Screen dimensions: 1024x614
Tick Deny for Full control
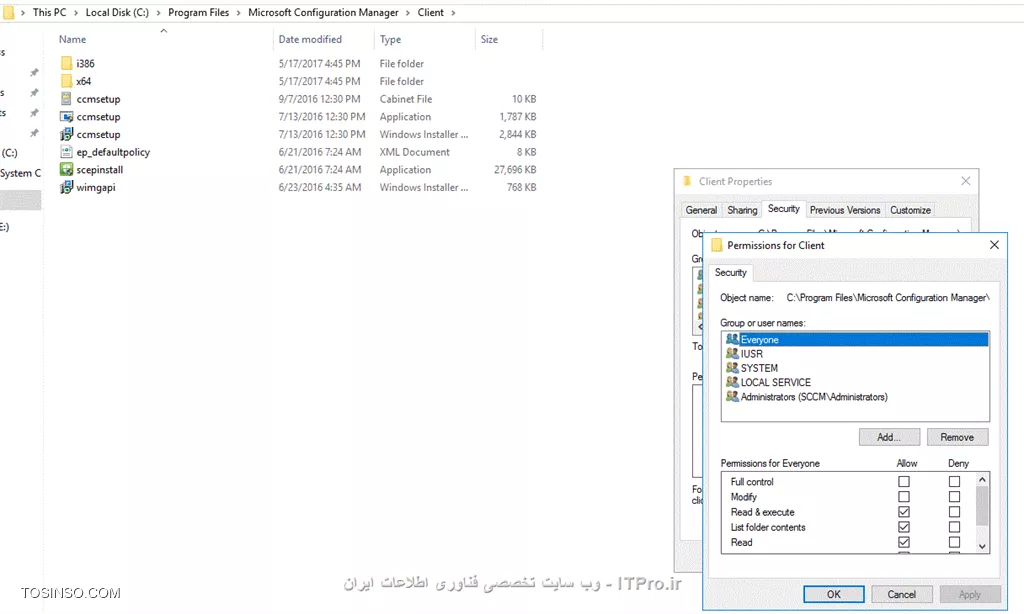click(x=954, y=481)
